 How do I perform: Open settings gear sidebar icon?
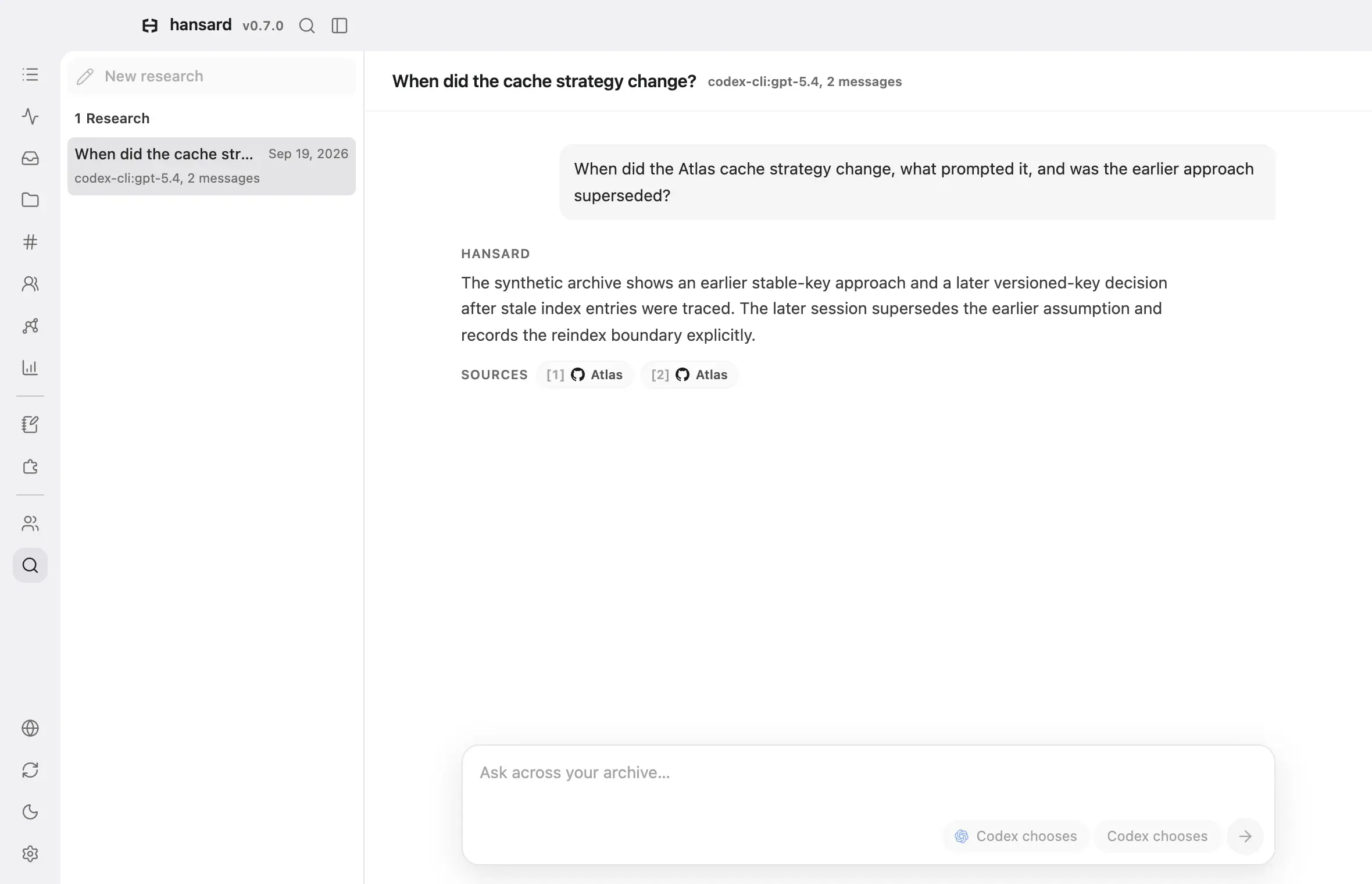pos(30,854)
